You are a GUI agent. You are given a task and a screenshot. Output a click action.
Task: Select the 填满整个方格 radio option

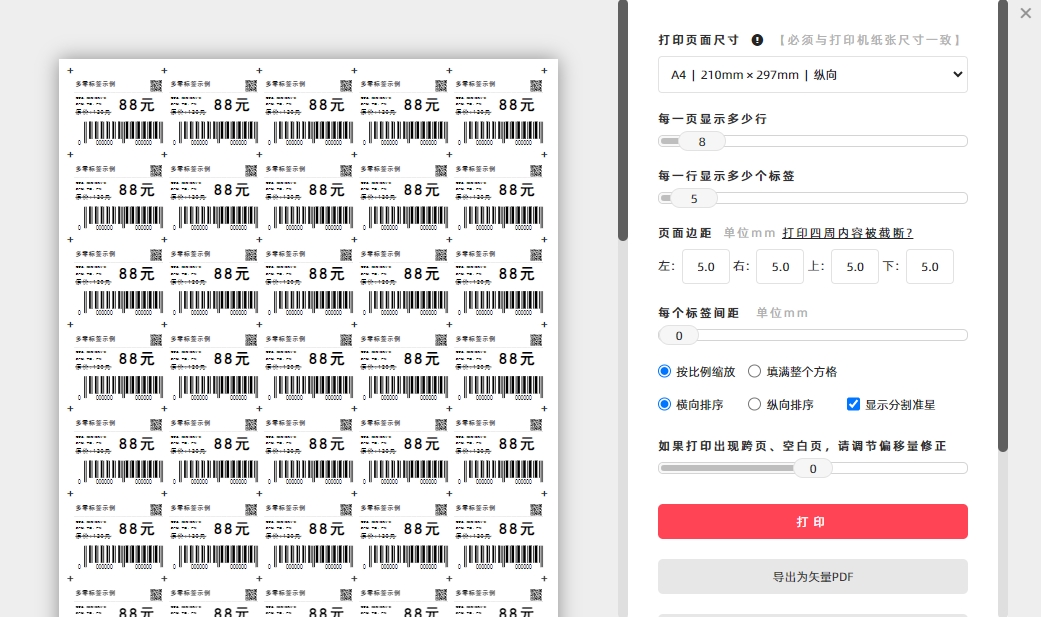point(754,371)
